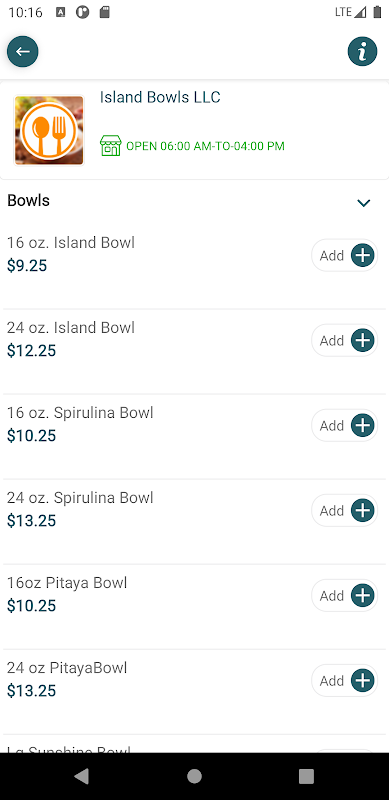This screenshot has height=800, width=389.
Task: Open the 16 oz. Island Bowl item
Action: (194, 266)
